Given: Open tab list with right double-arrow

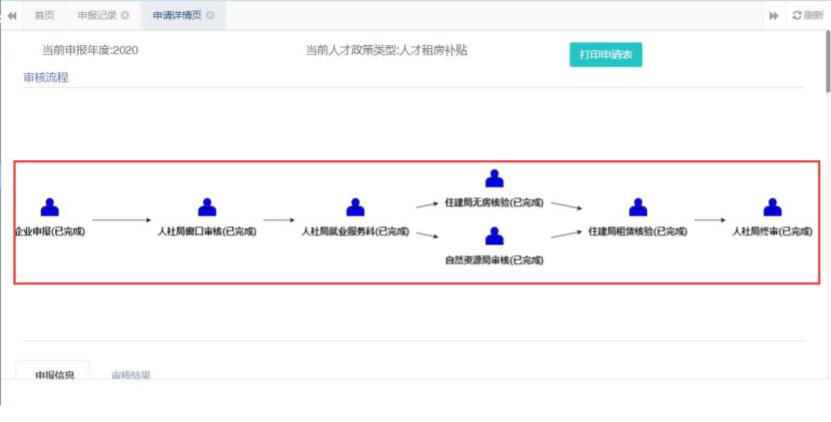Looking at the screenshot, I should (x=773, y=16).
